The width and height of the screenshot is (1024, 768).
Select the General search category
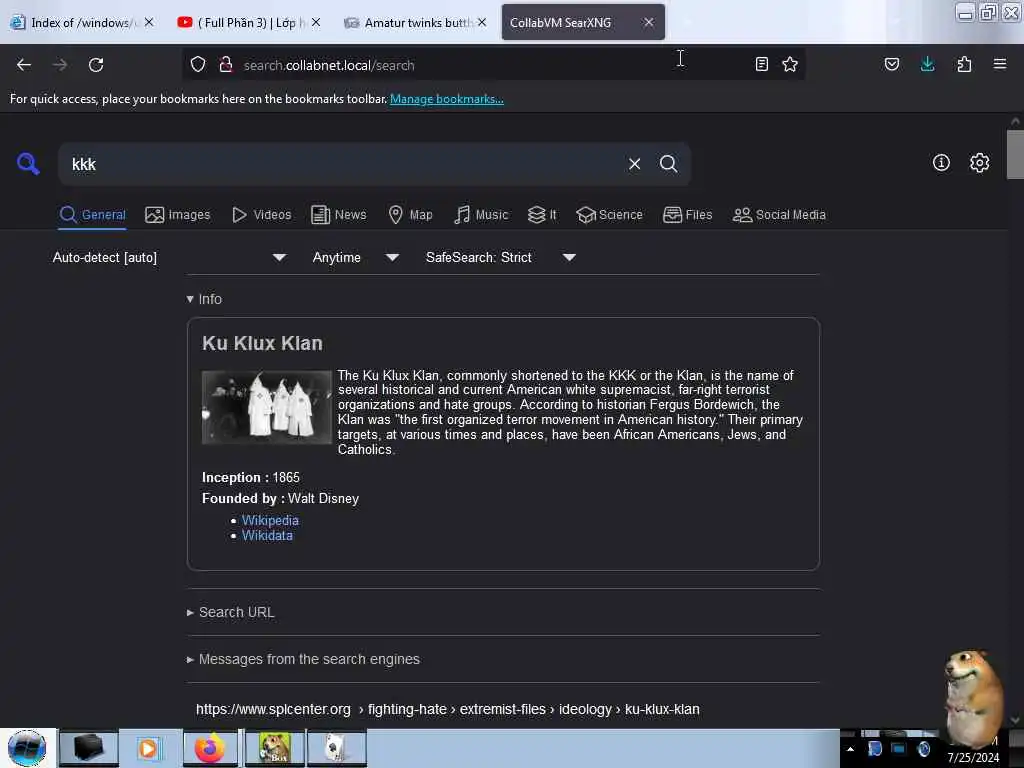93,214
